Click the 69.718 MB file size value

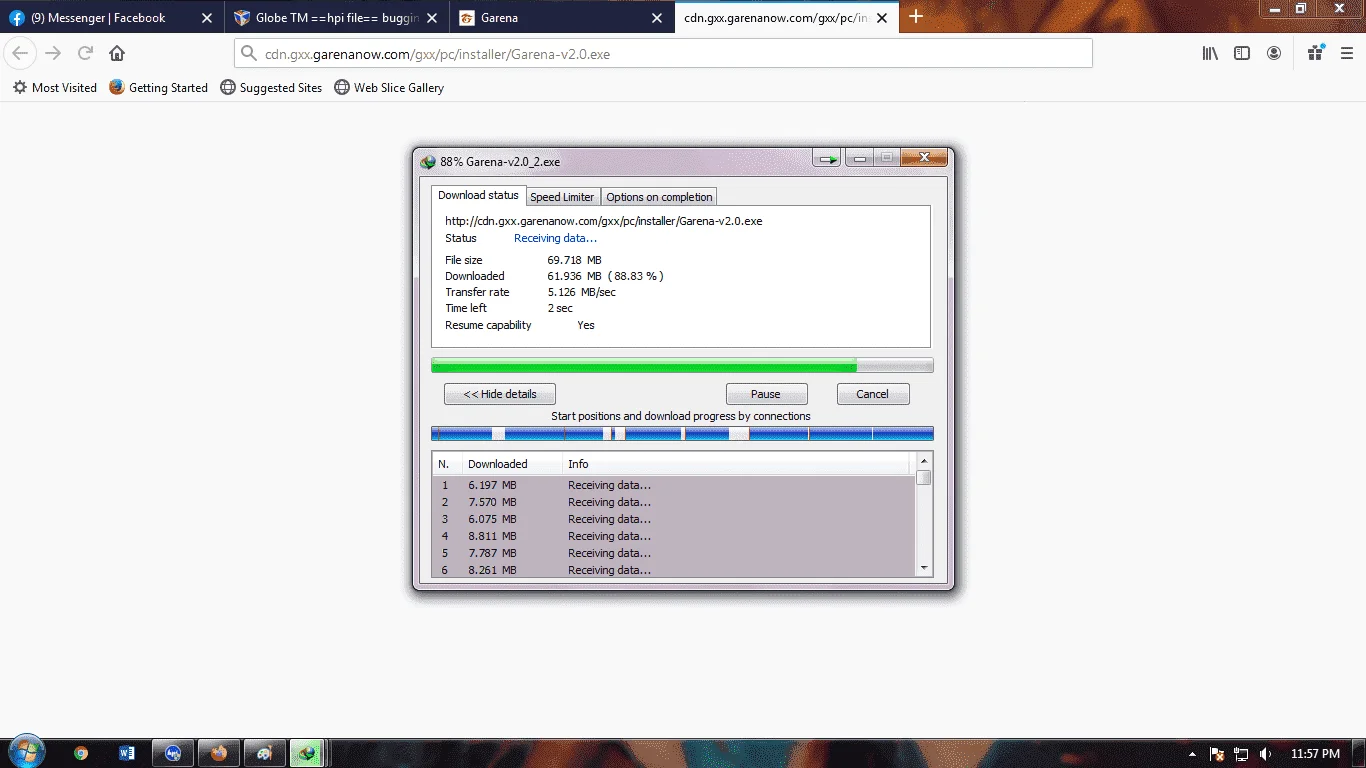[574, 260]
